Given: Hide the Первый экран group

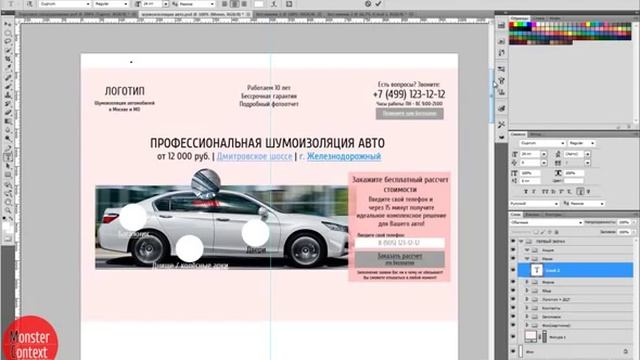Looking at the screenshot, I should (513, 241).
